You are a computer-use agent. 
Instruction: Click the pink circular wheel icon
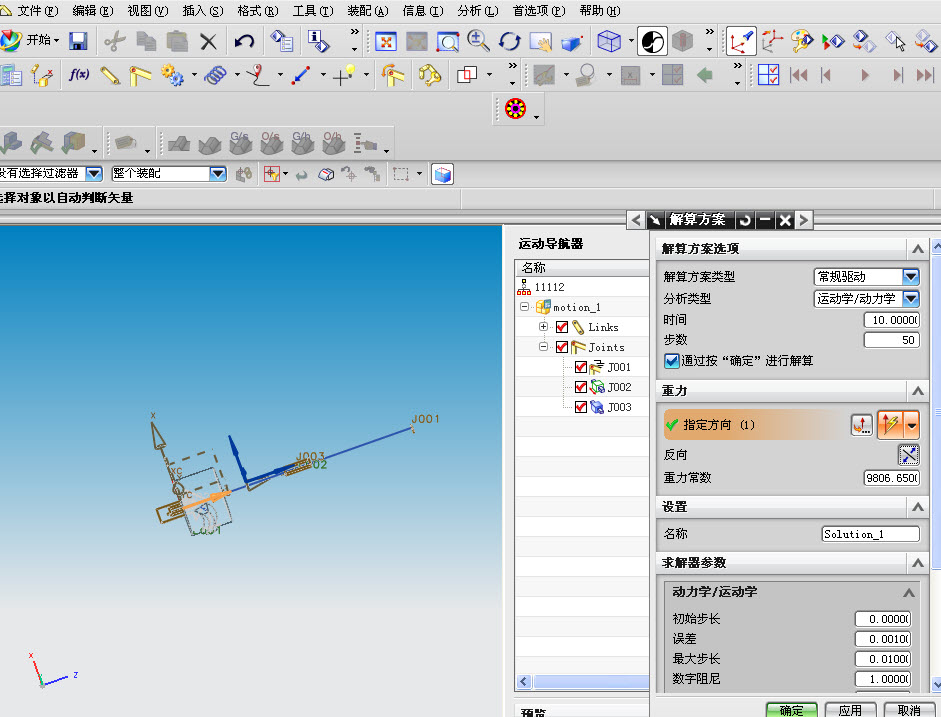516,109
